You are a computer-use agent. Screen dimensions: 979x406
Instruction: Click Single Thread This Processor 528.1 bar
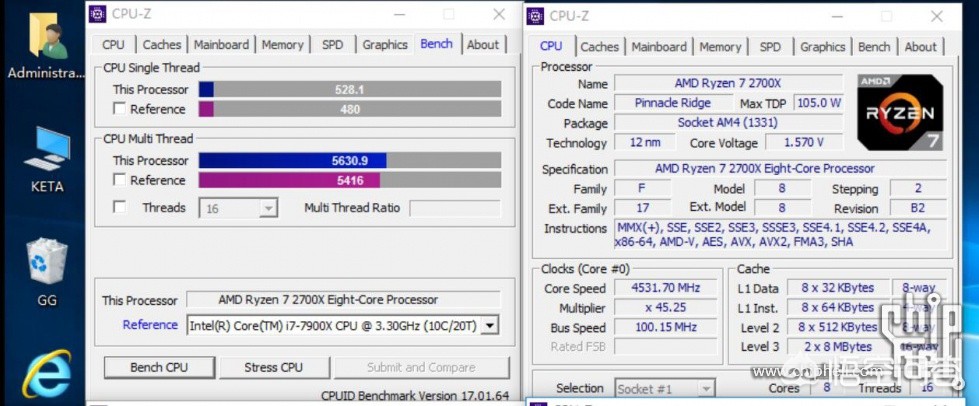(350, 89)
